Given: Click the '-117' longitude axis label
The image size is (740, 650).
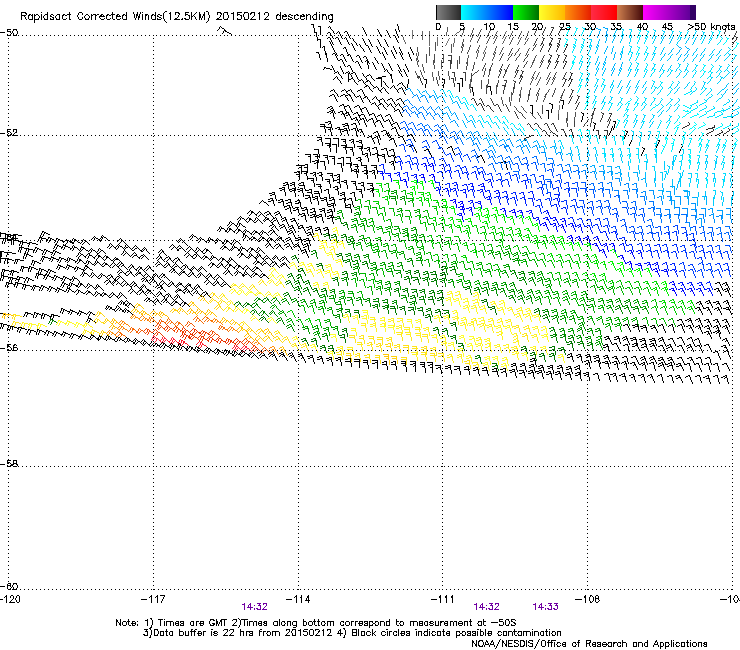Looking at the screenshot, I should point(153,599).
